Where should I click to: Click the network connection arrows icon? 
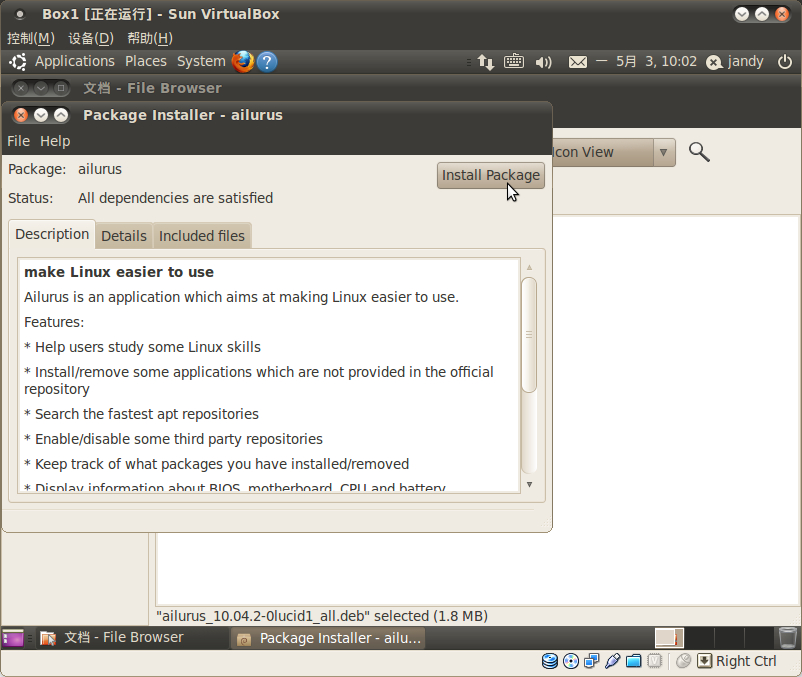pyautogui.click(x=485, y=62)
